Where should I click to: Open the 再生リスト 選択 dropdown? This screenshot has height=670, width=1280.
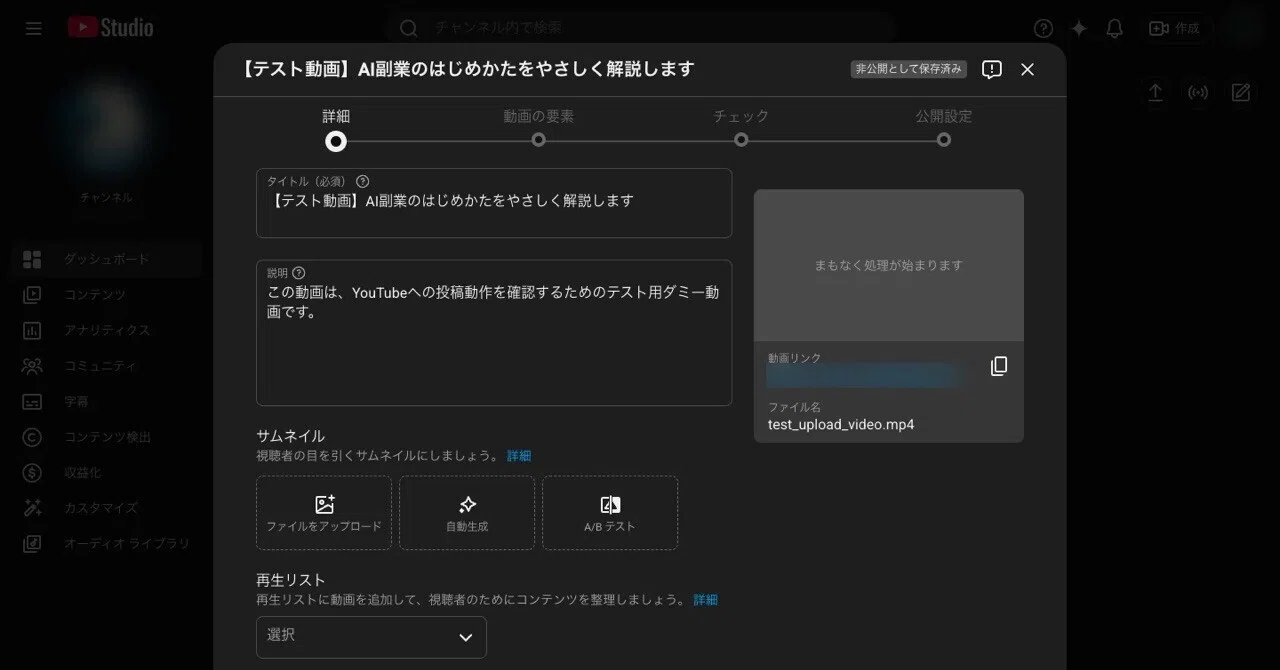click(x=371, y=637)
